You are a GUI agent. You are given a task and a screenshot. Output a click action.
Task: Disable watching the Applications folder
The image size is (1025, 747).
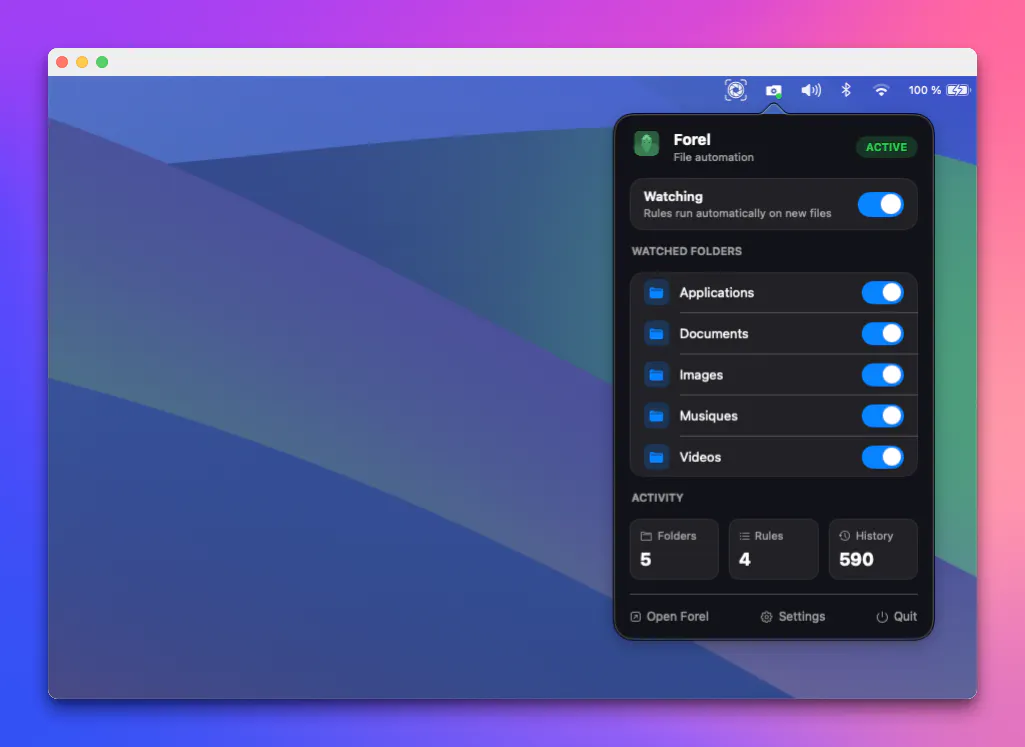[882, 293]
